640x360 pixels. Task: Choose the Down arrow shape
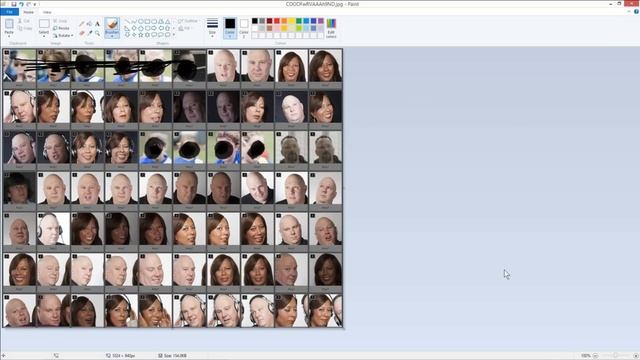[127, 35]
